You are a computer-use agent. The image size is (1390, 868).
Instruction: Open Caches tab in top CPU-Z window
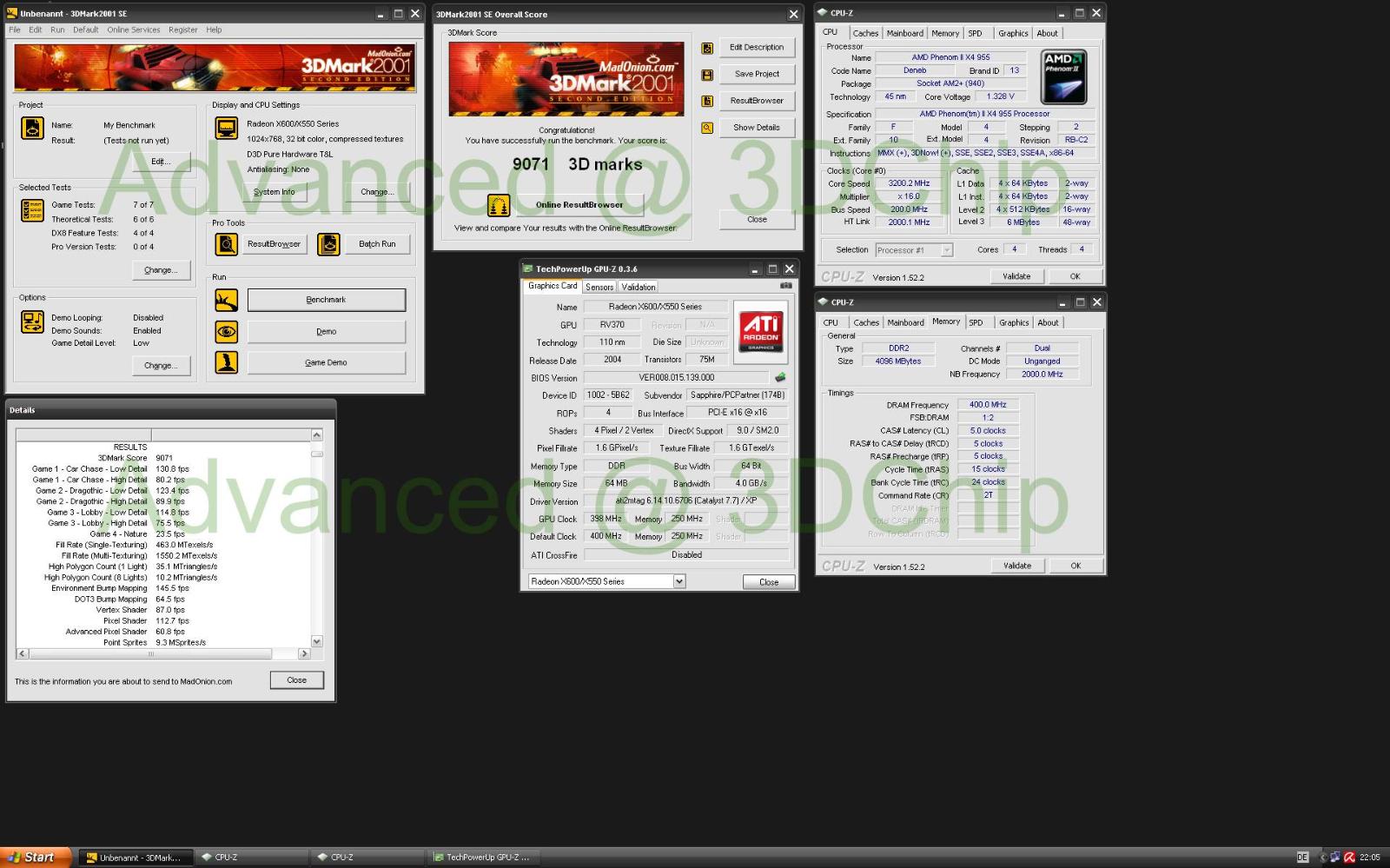point(865,33)
